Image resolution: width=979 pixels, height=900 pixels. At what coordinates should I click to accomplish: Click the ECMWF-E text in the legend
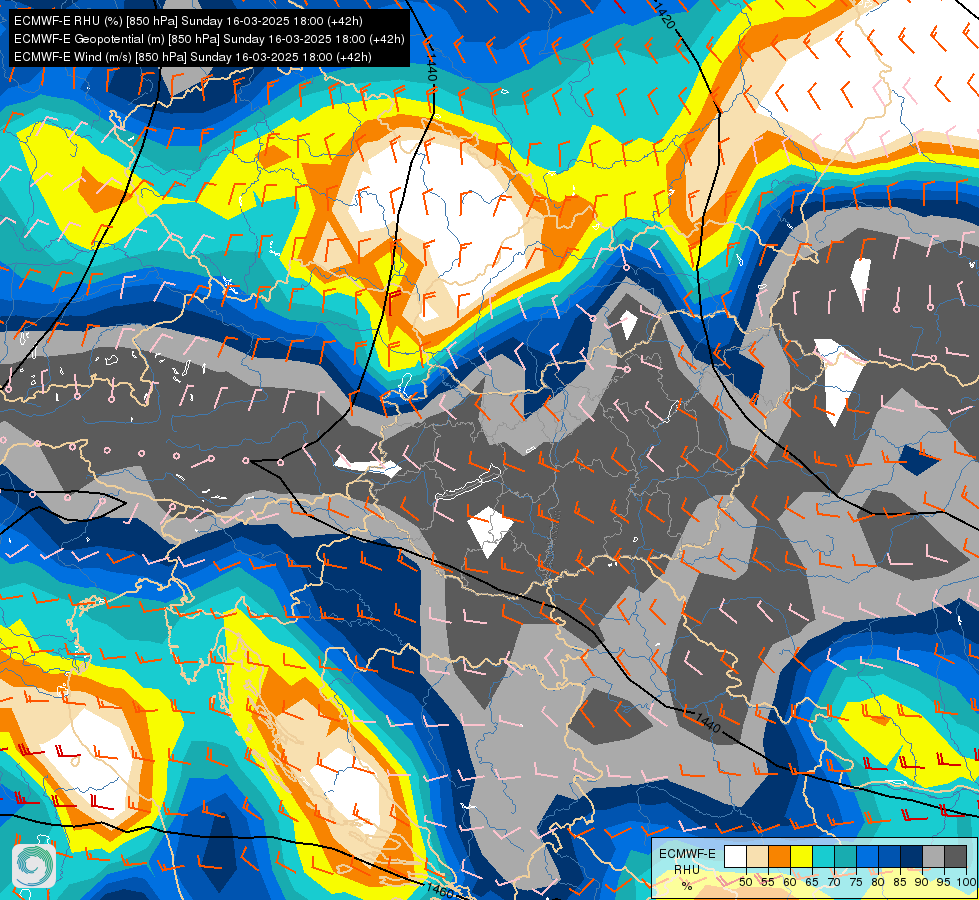[687, 854]
